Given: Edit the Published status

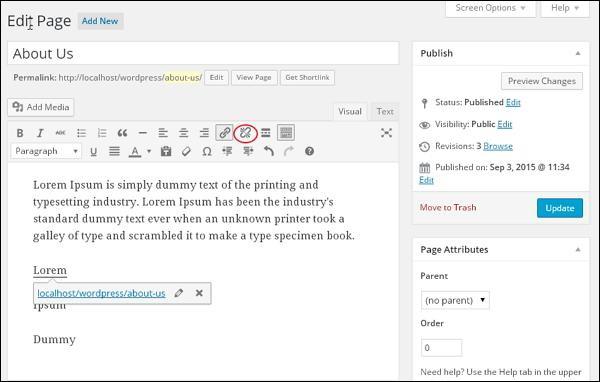Looking at the screenshot, I should pos(513,103).
